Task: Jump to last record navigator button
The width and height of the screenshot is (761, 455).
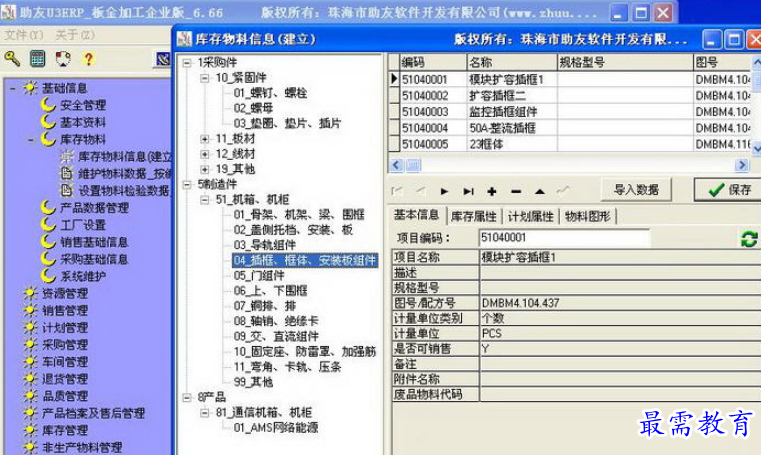Action: pos(468,191)
